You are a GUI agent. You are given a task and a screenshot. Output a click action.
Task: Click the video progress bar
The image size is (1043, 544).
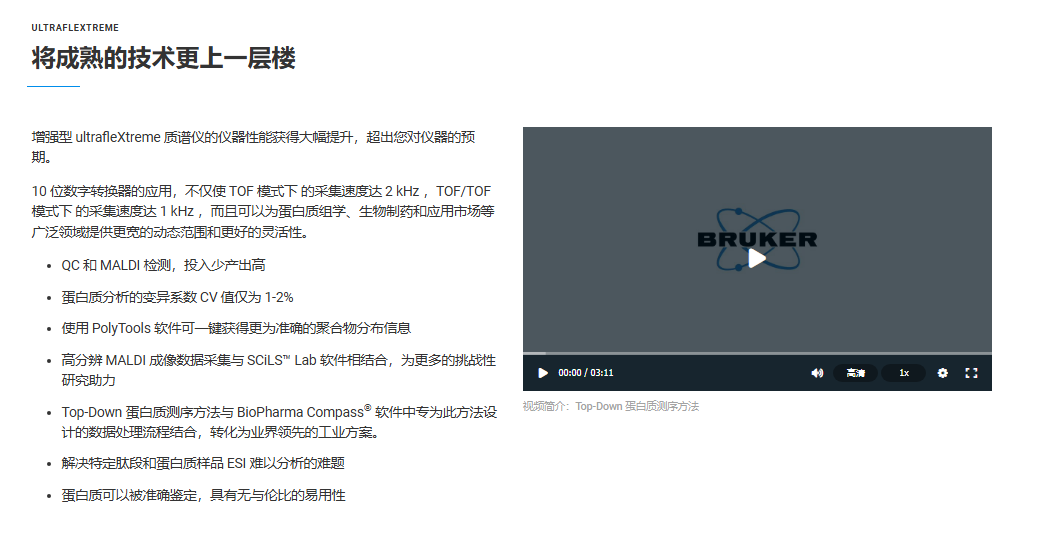pos(757,353)
